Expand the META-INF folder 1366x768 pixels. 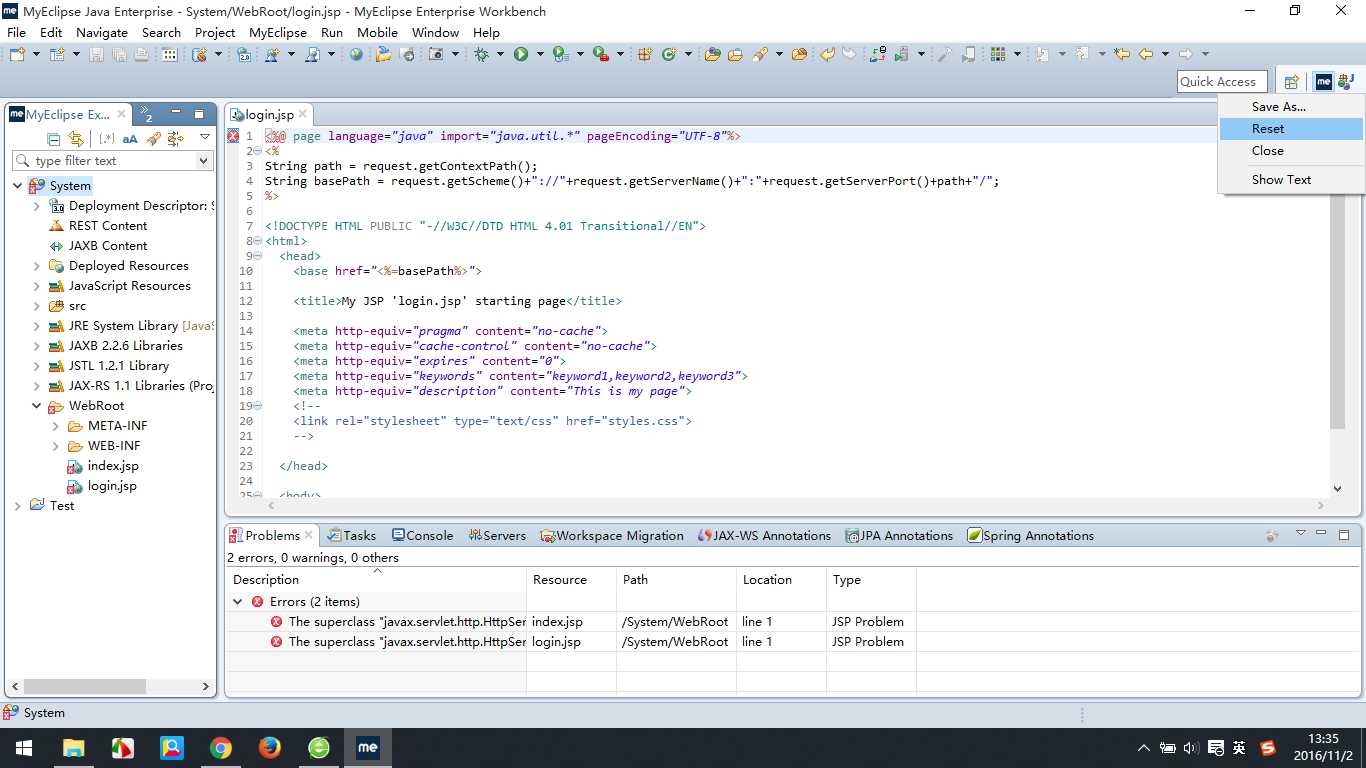tap(56, 426)
